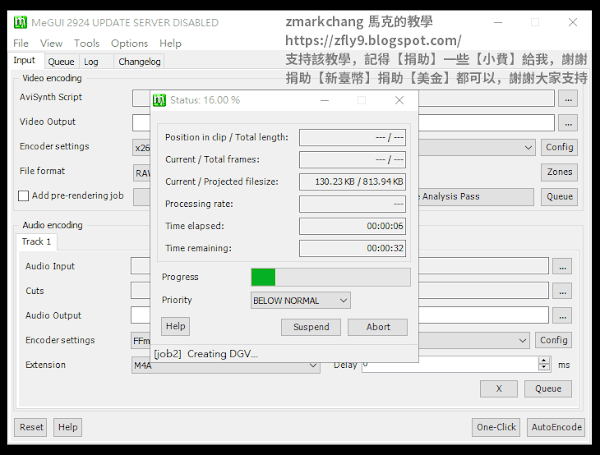
Task: Click the audio Delay input field
Action: (450, 365)
